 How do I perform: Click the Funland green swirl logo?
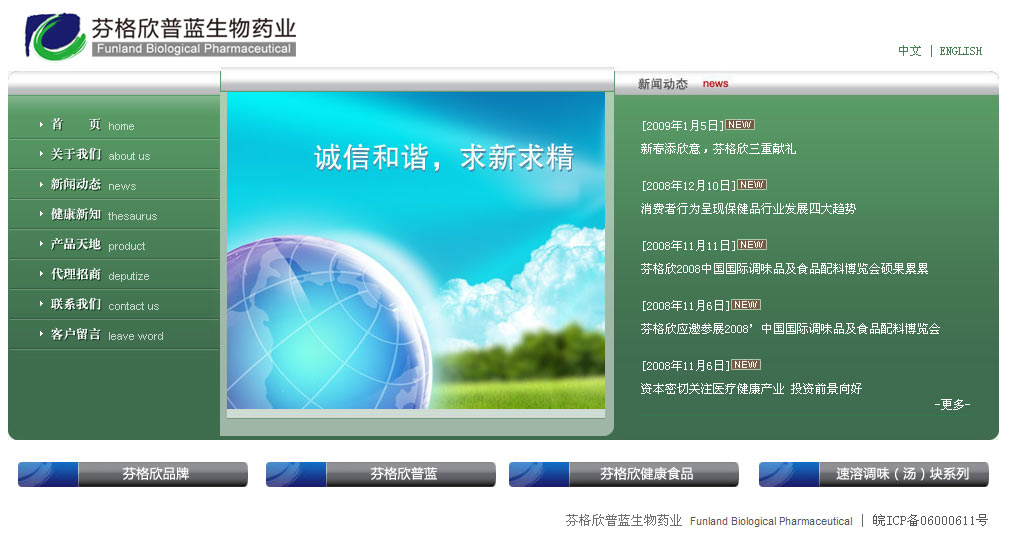click(55, 36)
